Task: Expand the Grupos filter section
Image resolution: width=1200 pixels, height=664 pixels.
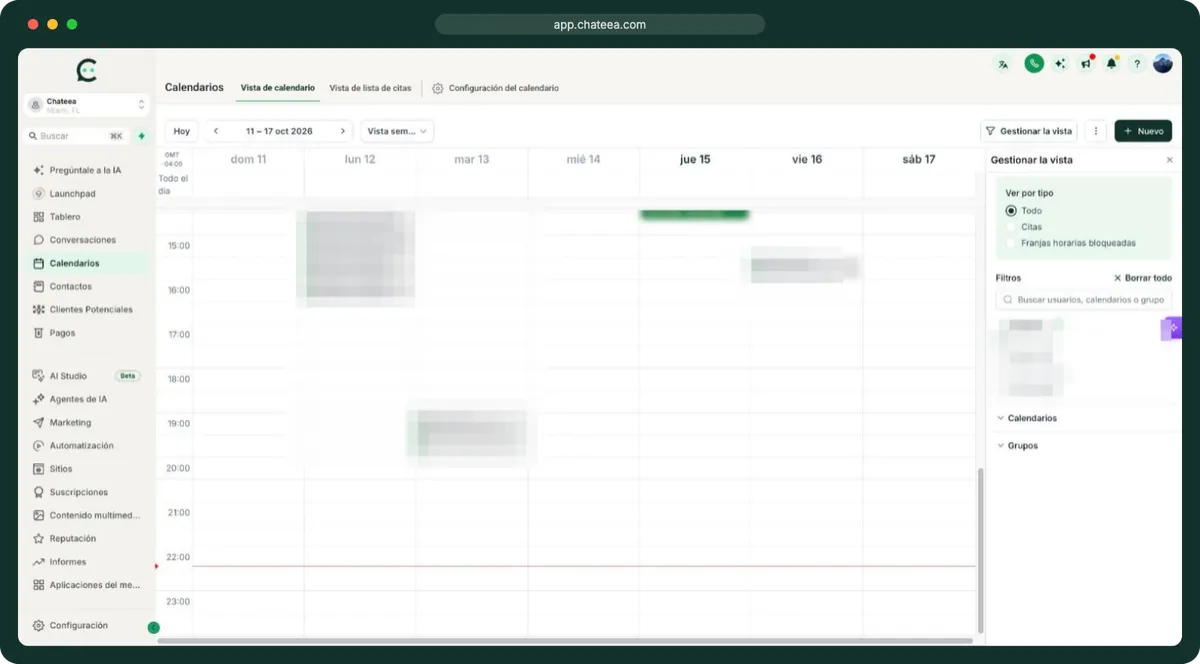Action: click(1018, 446)
